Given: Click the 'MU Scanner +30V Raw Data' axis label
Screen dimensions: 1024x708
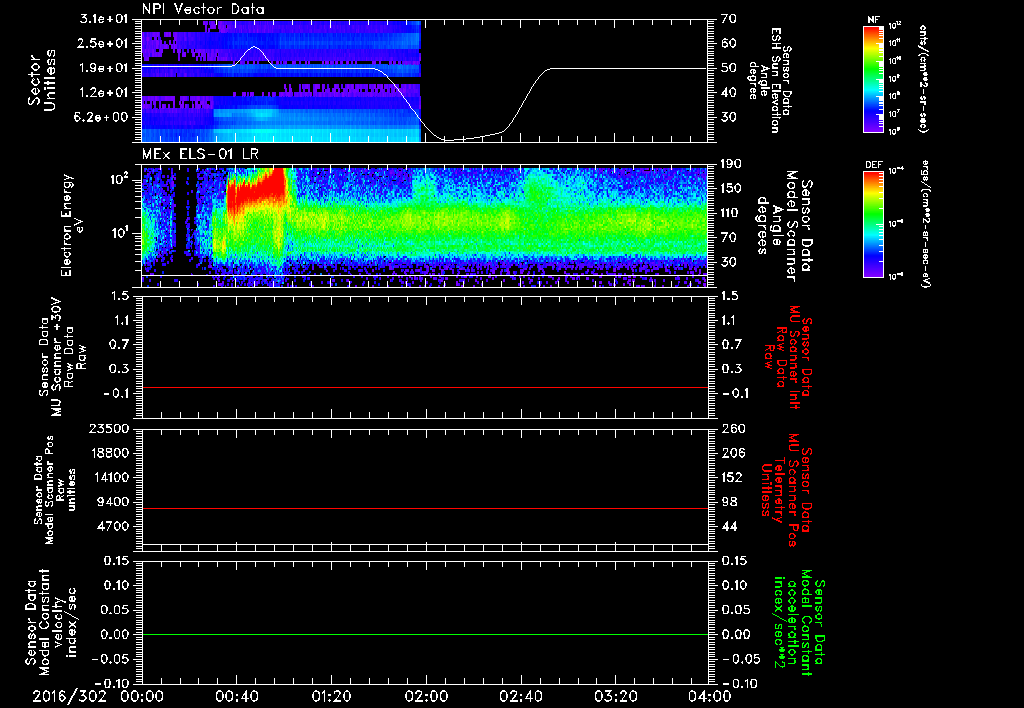Looking at the screenshot, I should (x=63, y=357).
